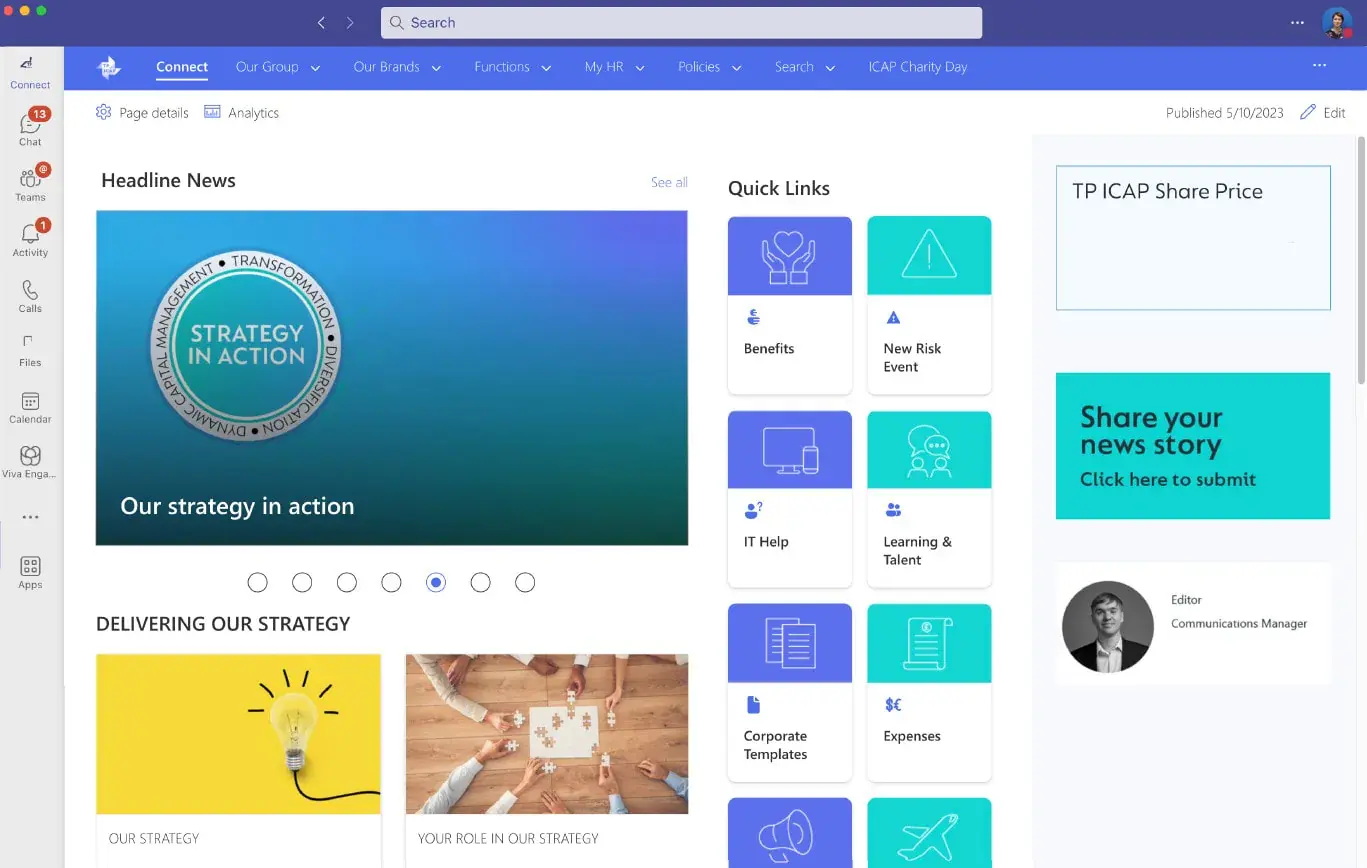
Task: Click the page vertical scrollbar
Action: coord(1361,260)
